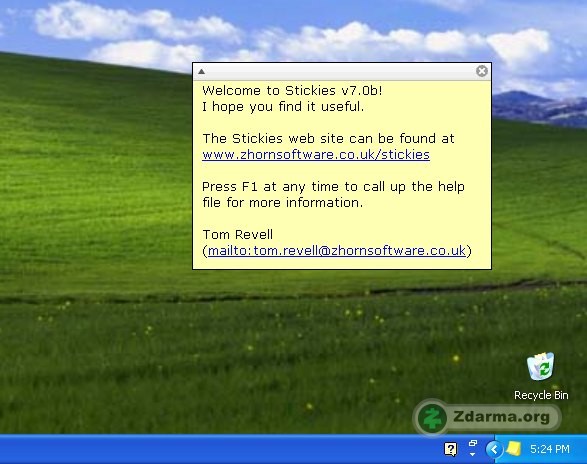Image resolution: width=587 pixels, height=464 pixels.
Task: Close the Stickies welcome note
Action: 482,71
